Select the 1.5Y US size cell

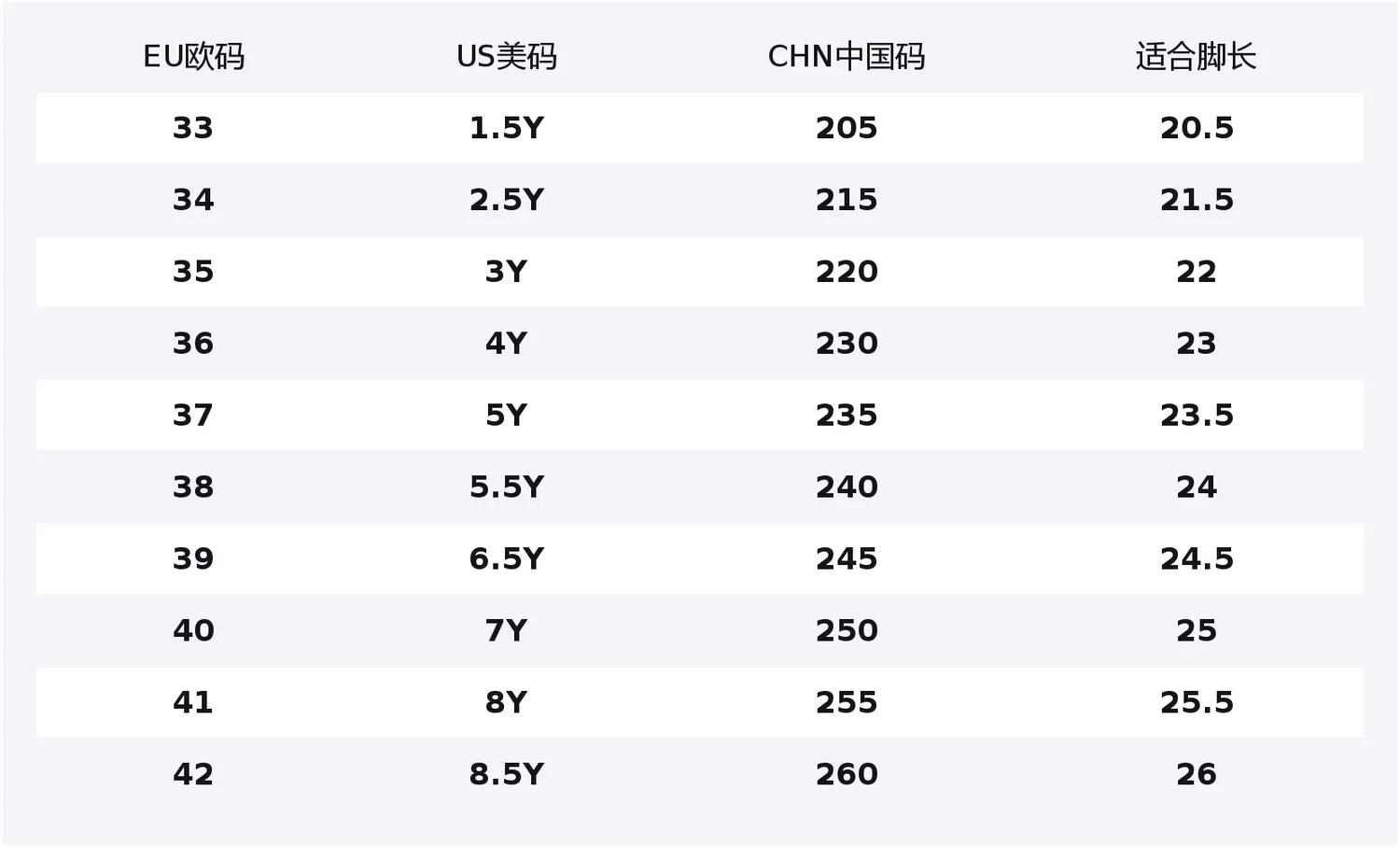click(506, 128)
